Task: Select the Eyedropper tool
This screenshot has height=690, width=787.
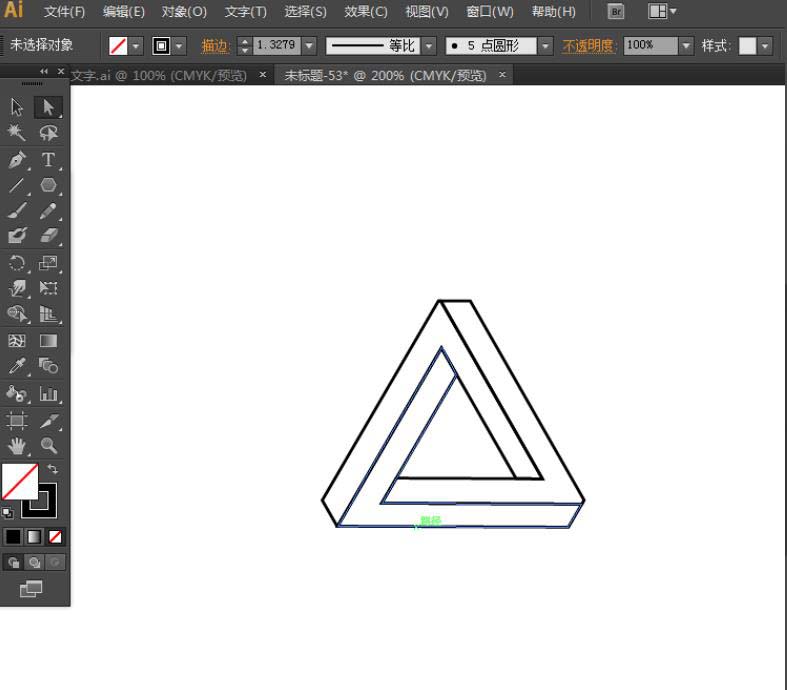Action: (x=17, y=366)
